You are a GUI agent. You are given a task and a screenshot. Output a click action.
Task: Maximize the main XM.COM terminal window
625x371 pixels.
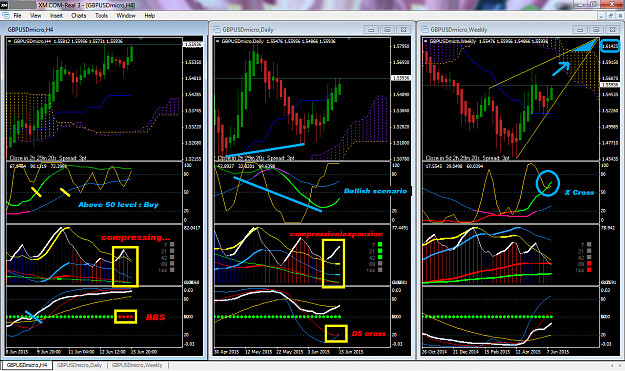click(x=594, y=4)
